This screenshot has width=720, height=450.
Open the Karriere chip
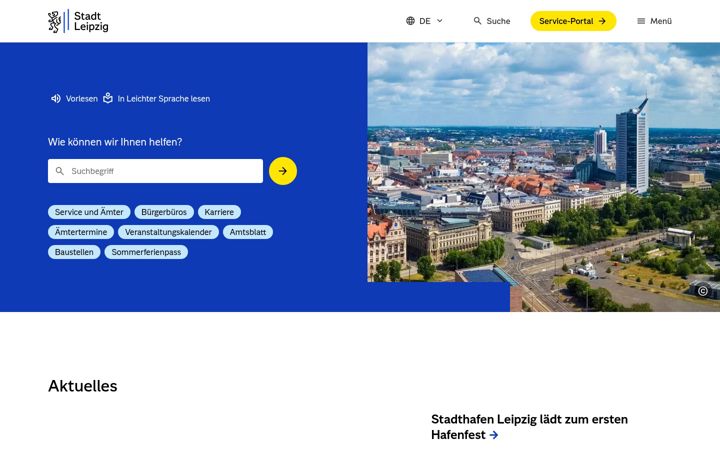[x=219, y=212]
